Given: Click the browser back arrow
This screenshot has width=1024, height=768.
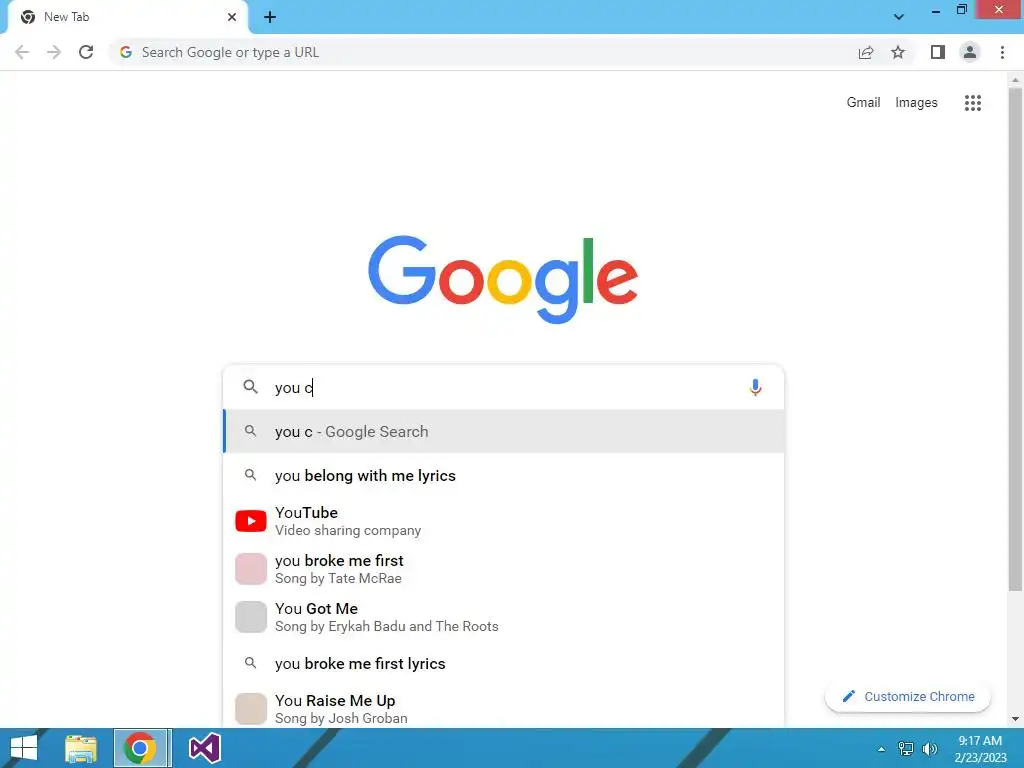Looking at the screenshot, I should tap(22, 52).
